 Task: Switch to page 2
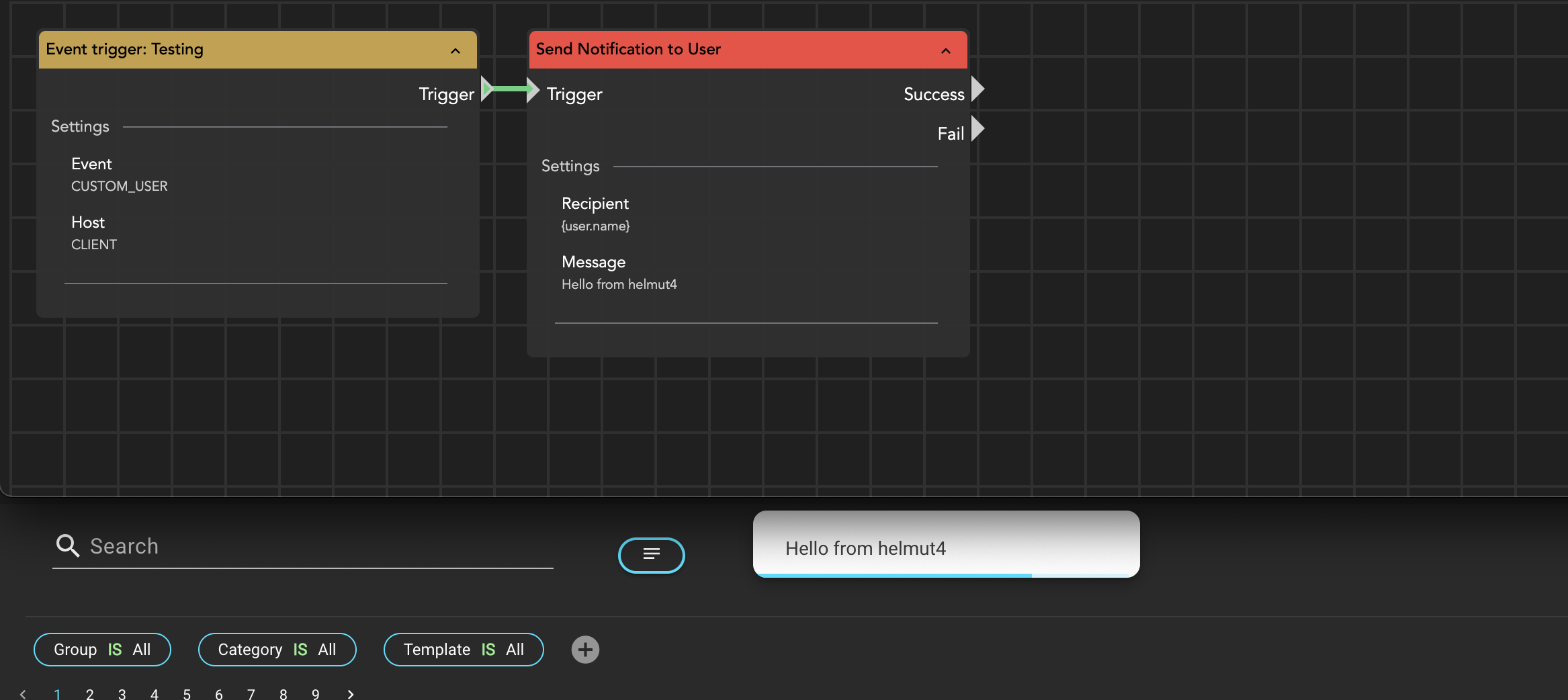tap(89, 694)
